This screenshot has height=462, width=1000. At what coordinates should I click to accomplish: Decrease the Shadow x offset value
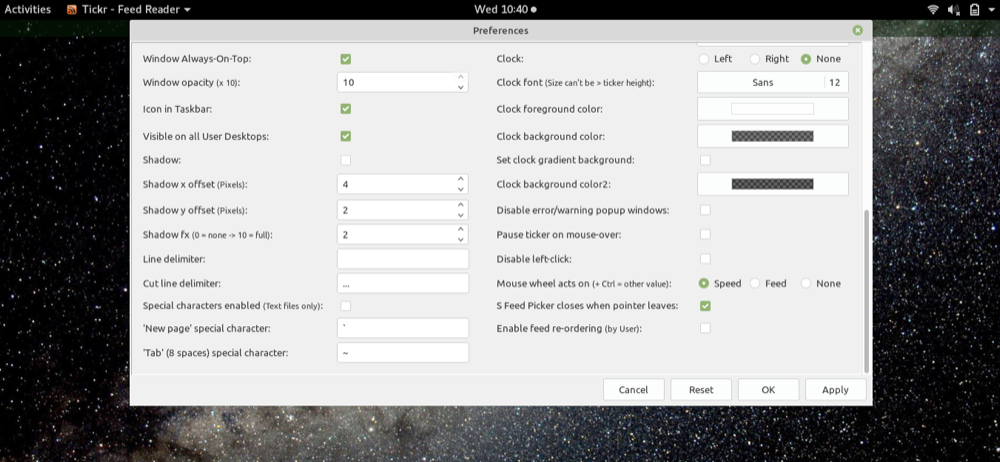coord(460,190)
